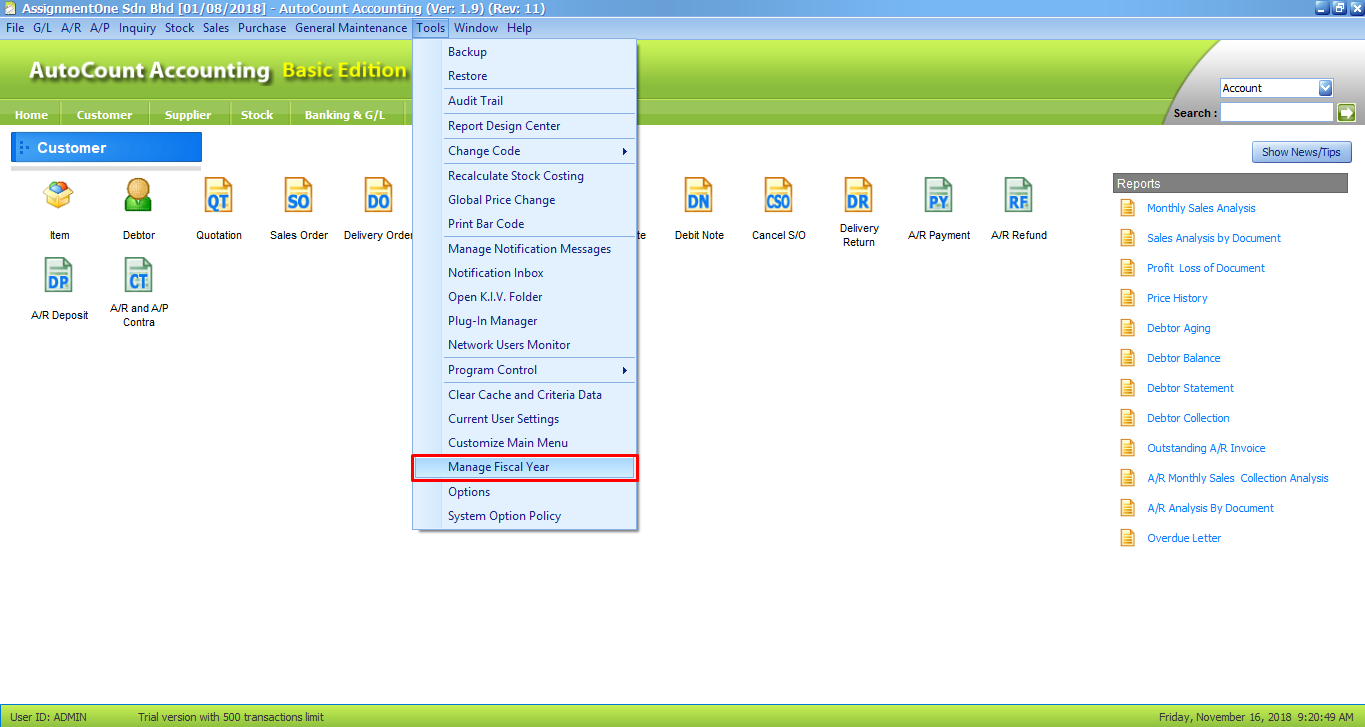This screenshot has width=1365, height=727.
Task: Click the green search go arrow
Action: coord(1346,113)
